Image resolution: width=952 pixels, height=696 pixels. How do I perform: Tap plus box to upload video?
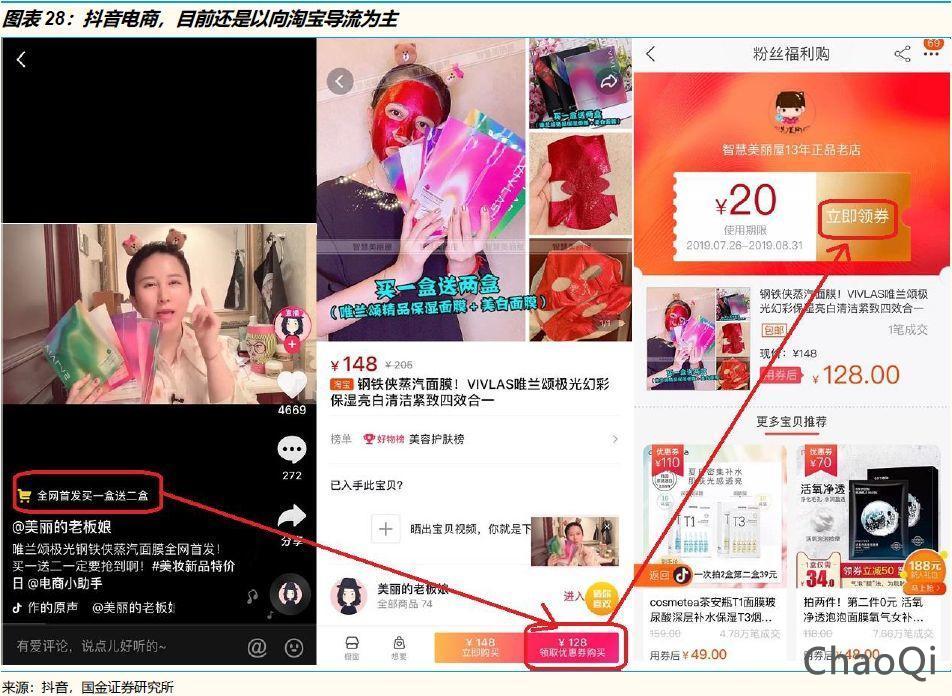click(x=386, y=529)
